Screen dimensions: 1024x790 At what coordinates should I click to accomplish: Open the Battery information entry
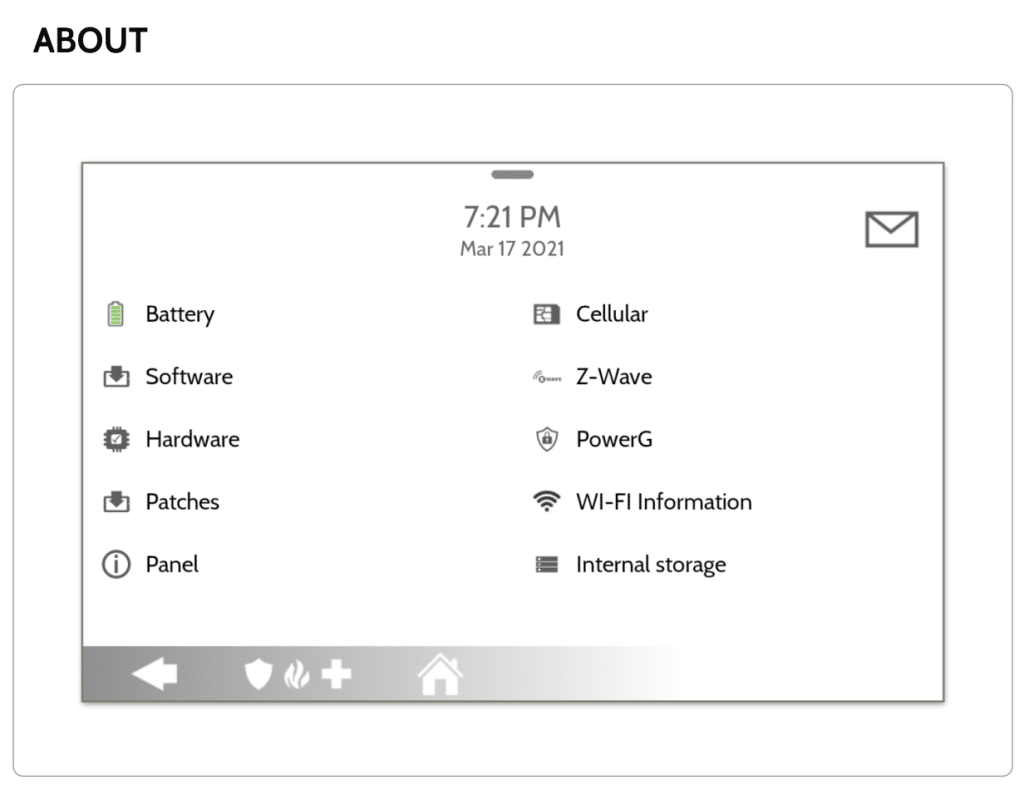(180, 315)
